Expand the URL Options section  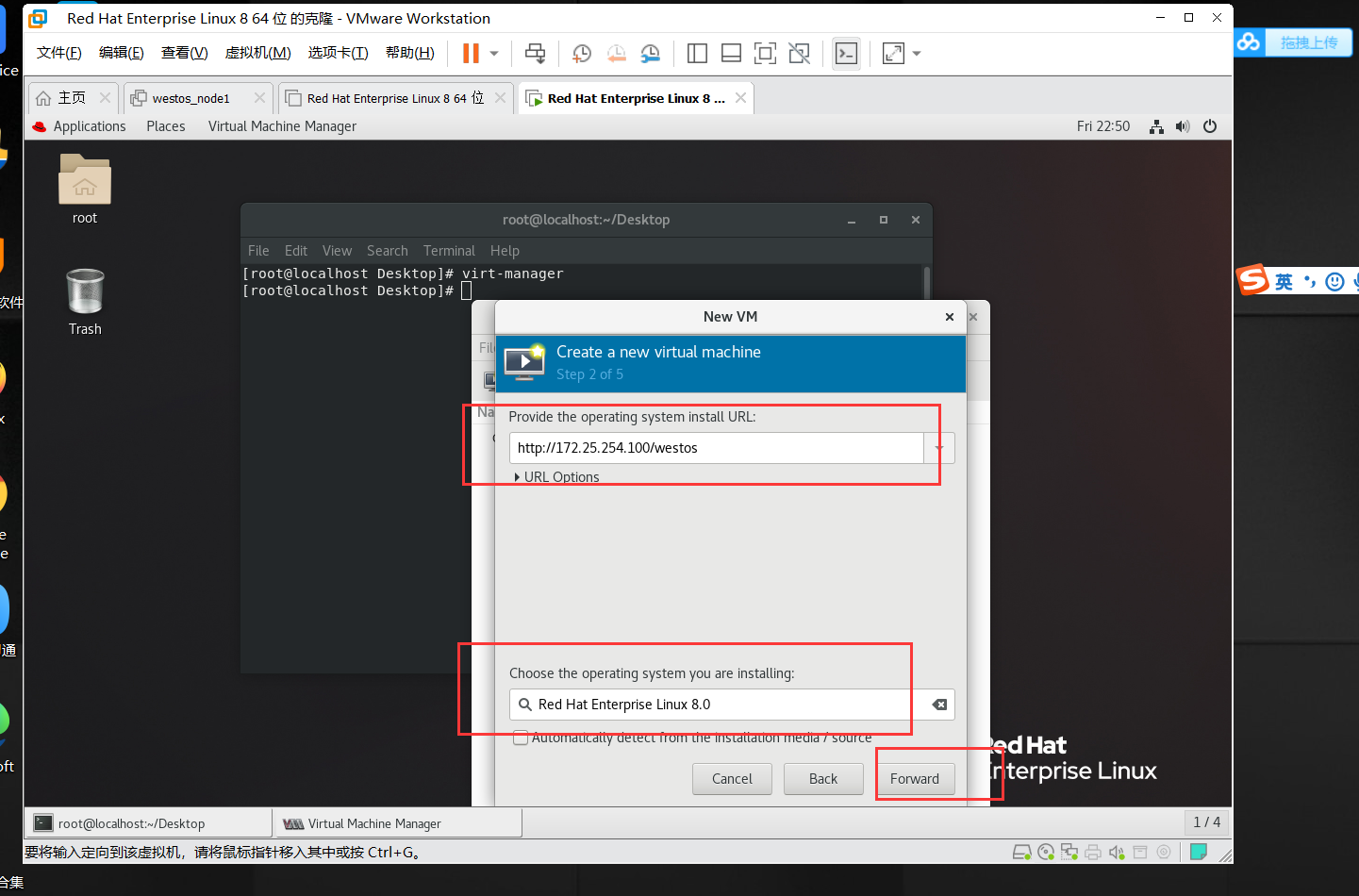[556, 477]
